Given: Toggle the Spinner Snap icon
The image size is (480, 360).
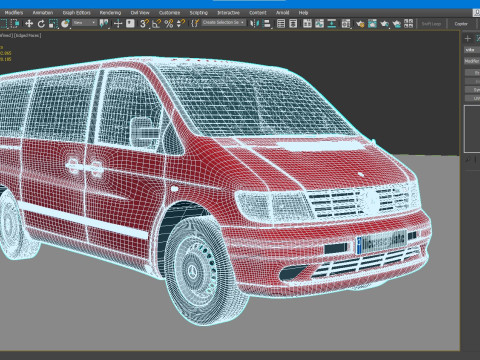Looking at the screenshot, I should pos(181,24).
